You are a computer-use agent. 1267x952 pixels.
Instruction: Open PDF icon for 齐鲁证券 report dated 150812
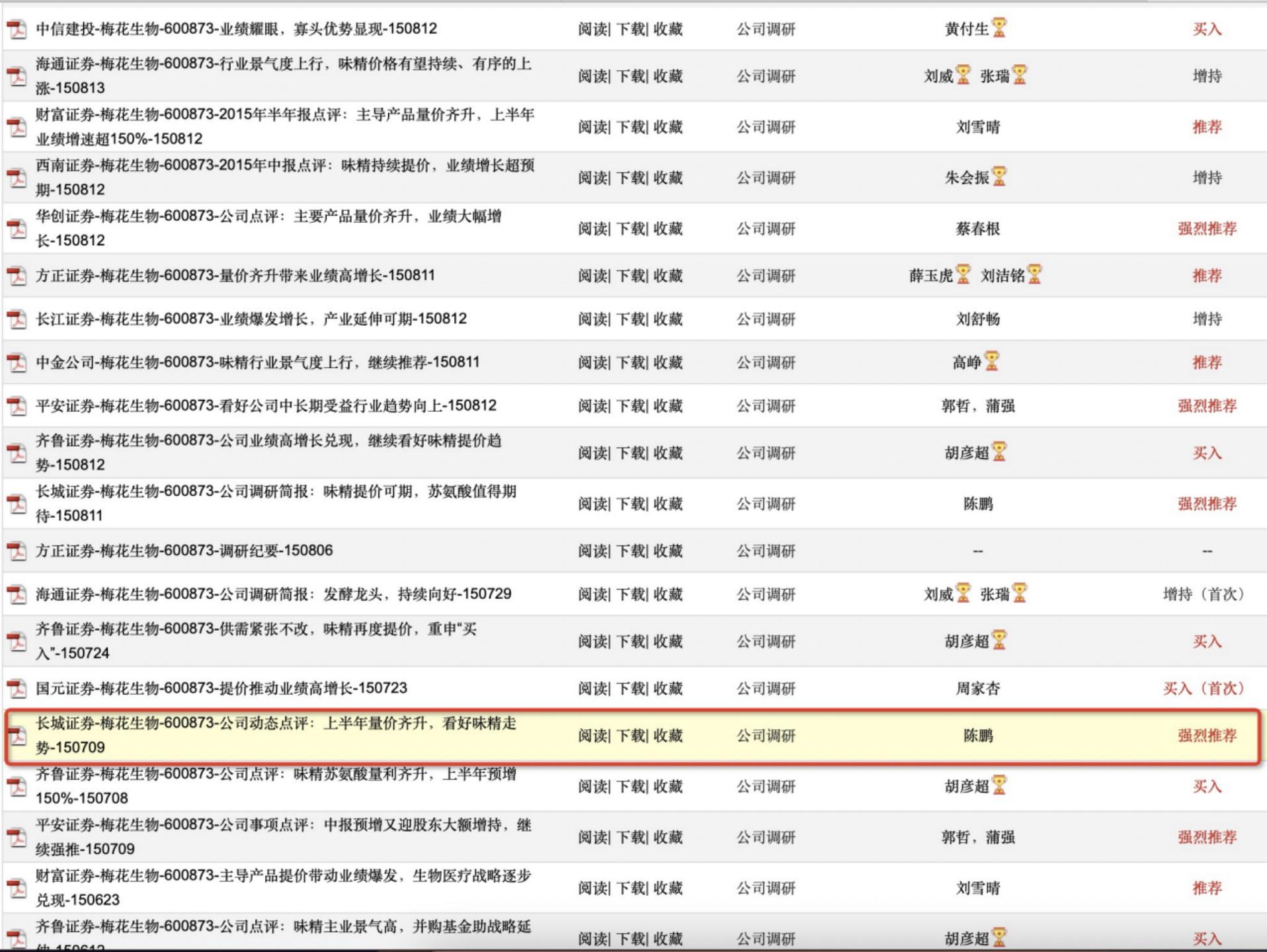pos(17,453)
